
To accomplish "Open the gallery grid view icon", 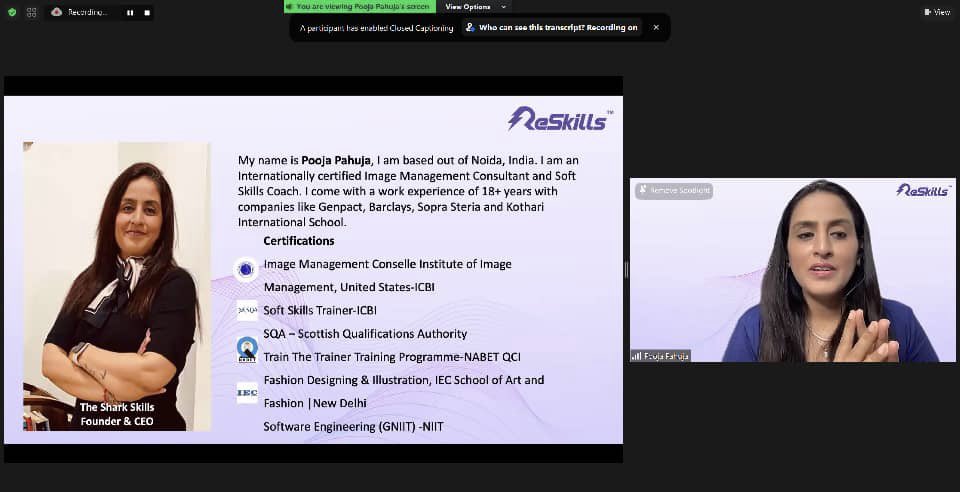I will tap(32, 12).
